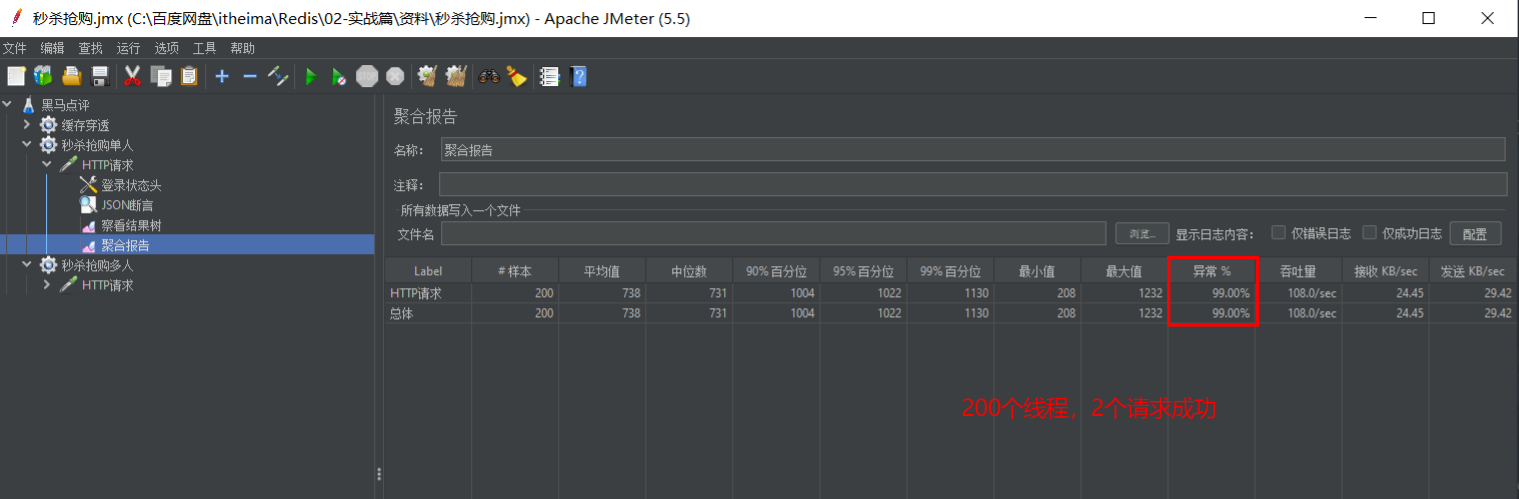Expand all nodes with the plus icon
The height and width of the screenshot is (499, 1519).
[x=222, y=76]
